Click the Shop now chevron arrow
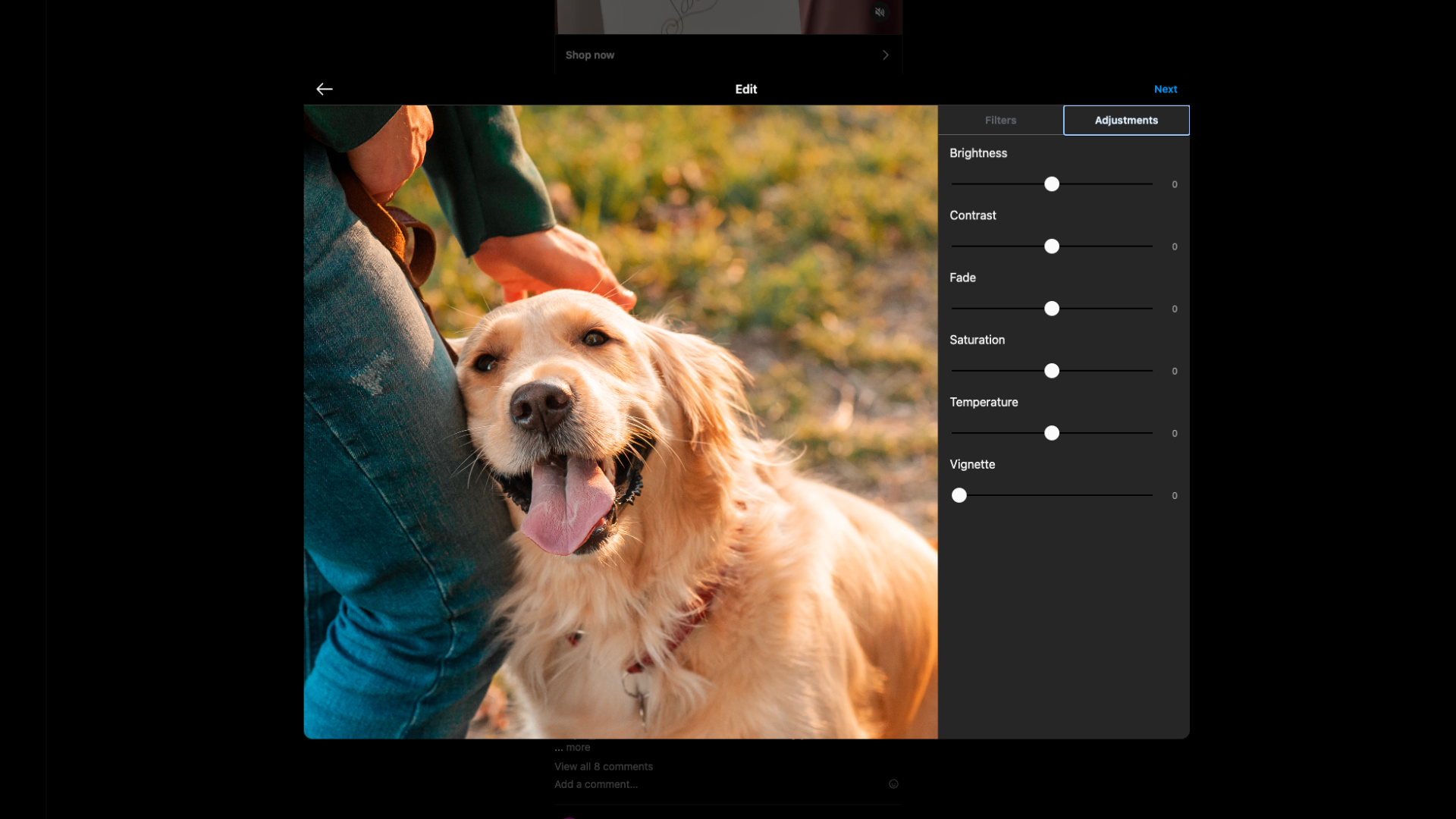 pyautogui.click(x=885, y=55)
